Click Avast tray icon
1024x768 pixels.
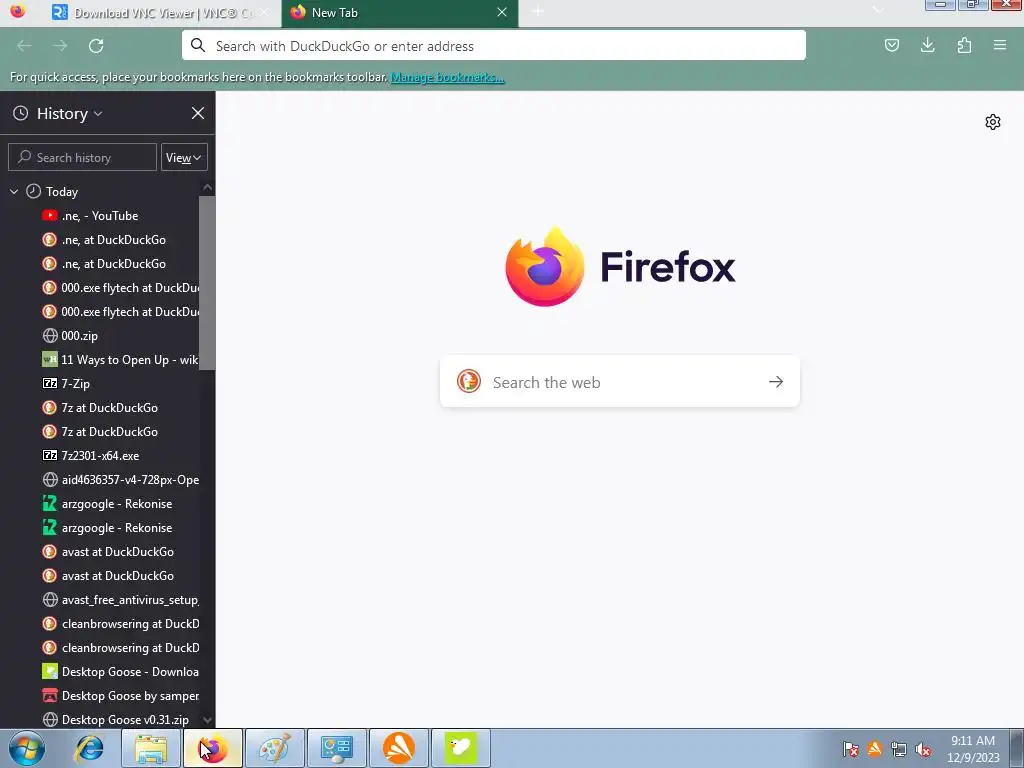(x=874, y=749)
